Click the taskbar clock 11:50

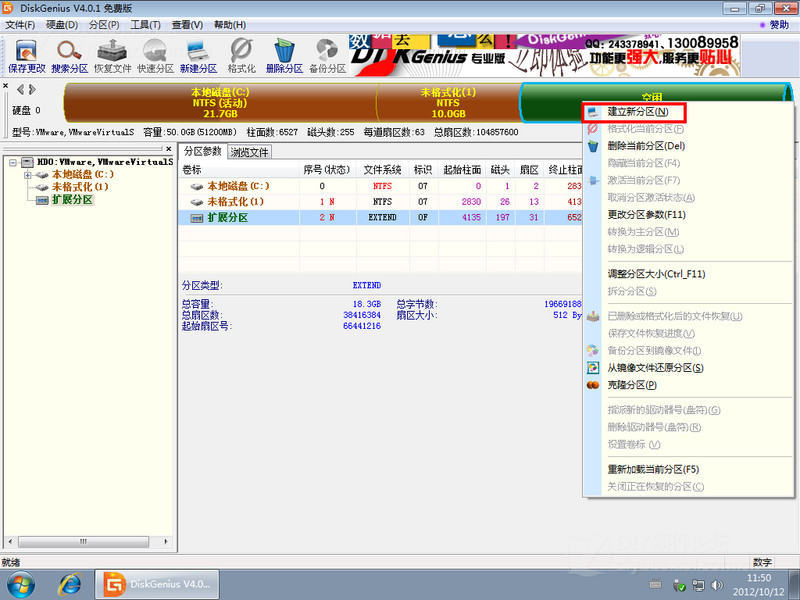tap(759, 578)
